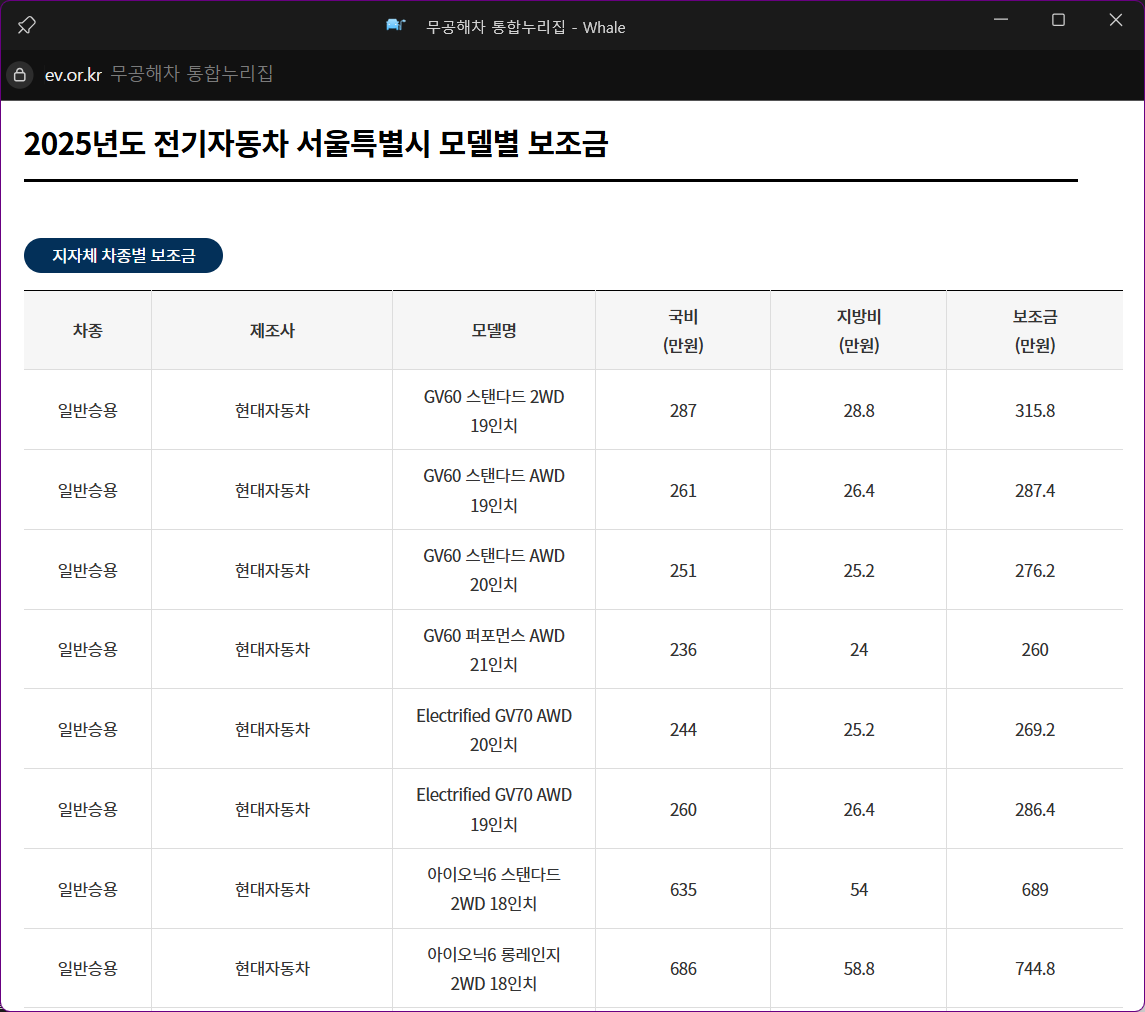Click the 지방비 value 24
This screenshot has height=1012, width=1145.
click(859, 649)
